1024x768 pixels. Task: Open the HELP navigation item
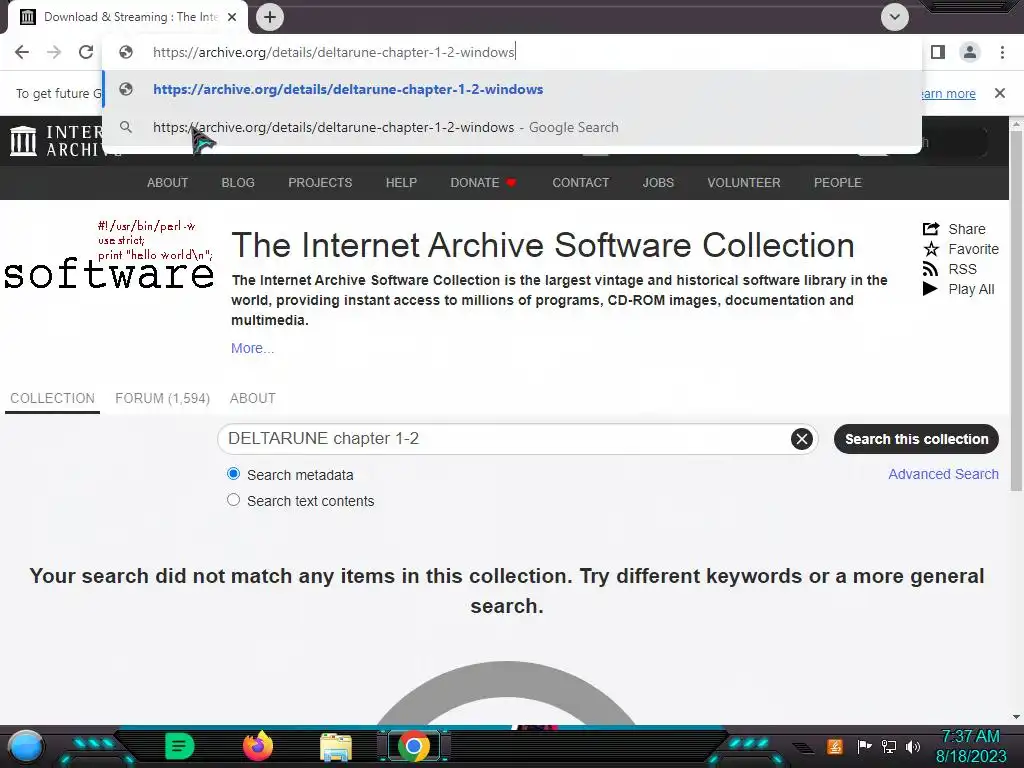401,183
